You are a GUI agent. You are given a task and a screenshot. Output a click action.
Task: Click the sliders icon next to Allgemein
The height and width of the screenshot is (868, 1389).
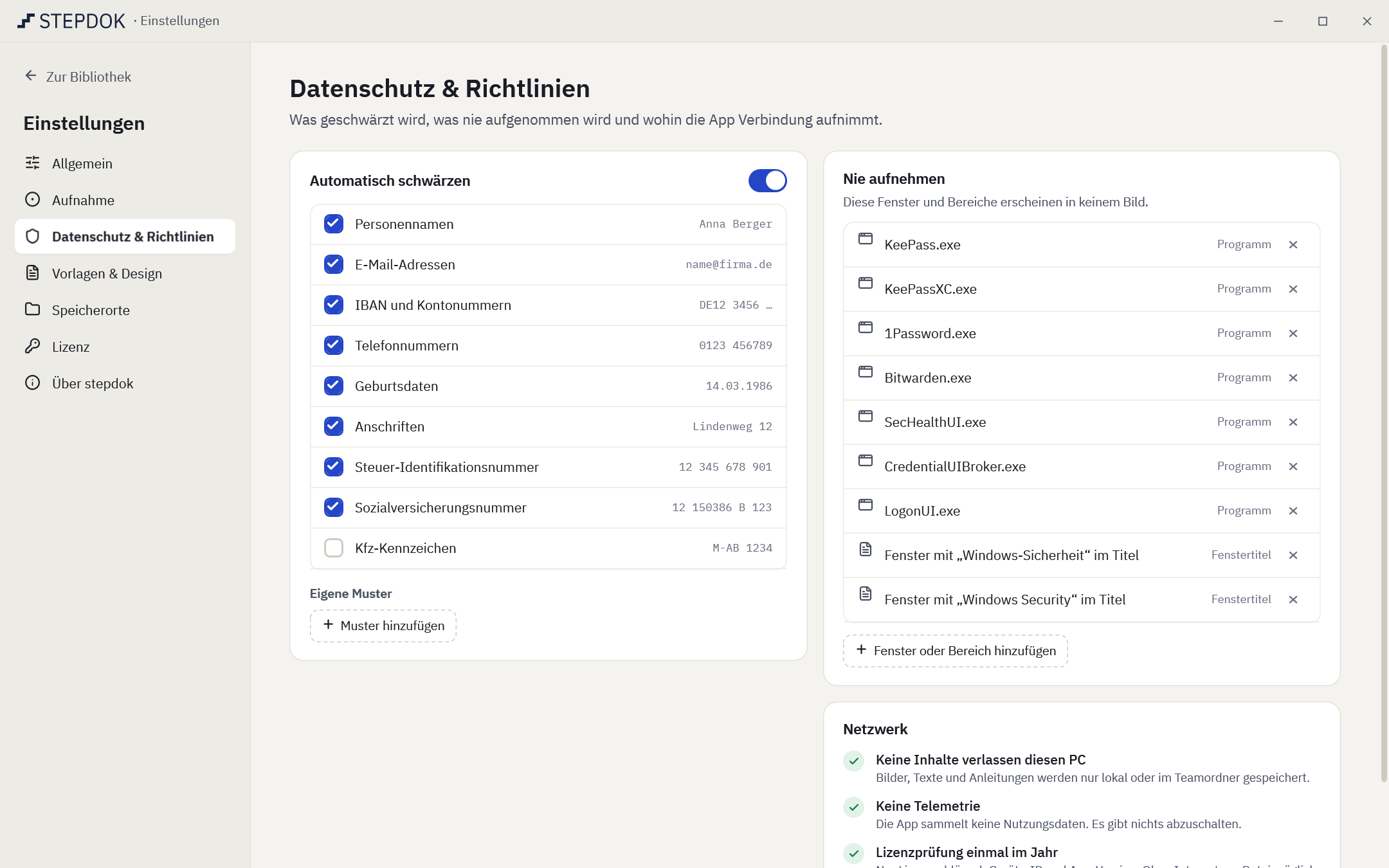click(32, 163)
